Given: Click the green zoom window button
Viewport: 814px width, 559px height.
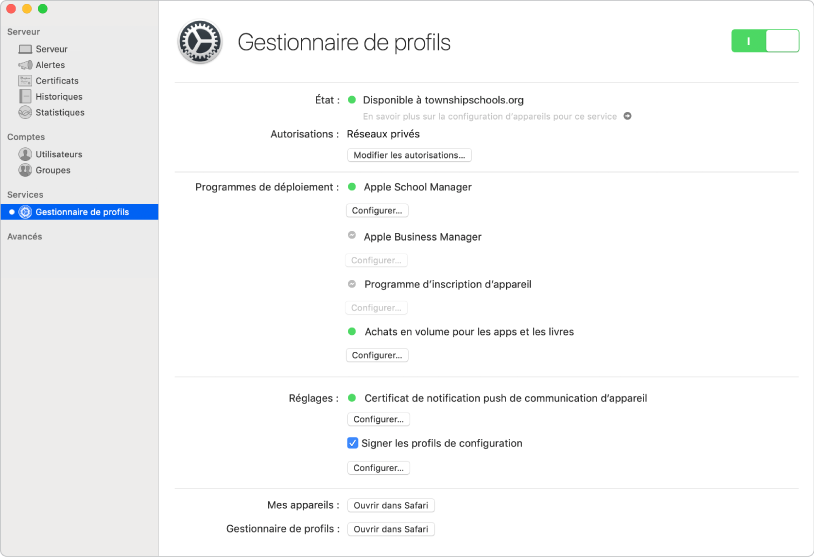Looking at the screenshot, I should coord(43,9).
